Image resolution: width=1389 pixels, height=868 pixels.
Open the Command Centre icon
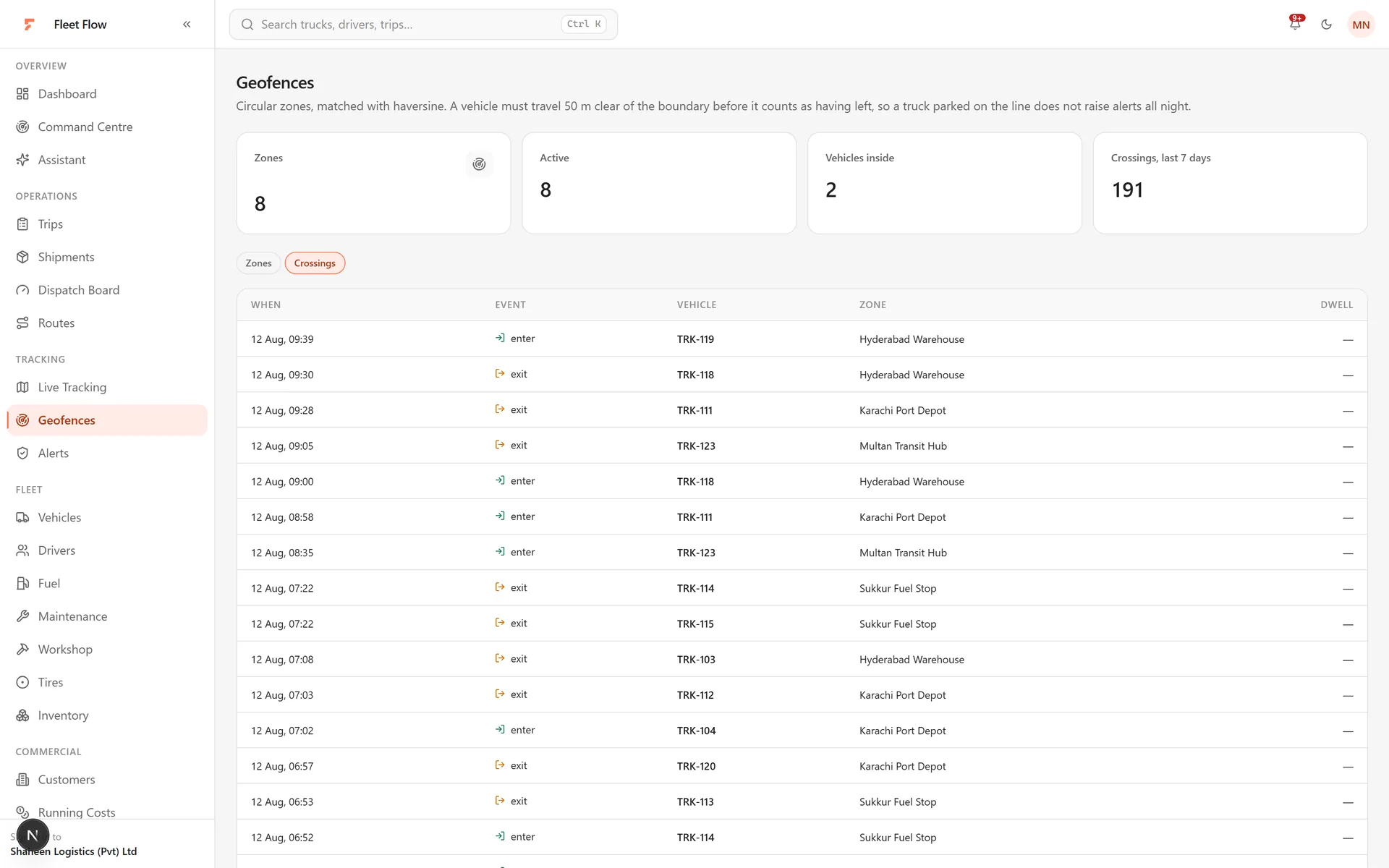pyautogui.click(x=23, y=127)
